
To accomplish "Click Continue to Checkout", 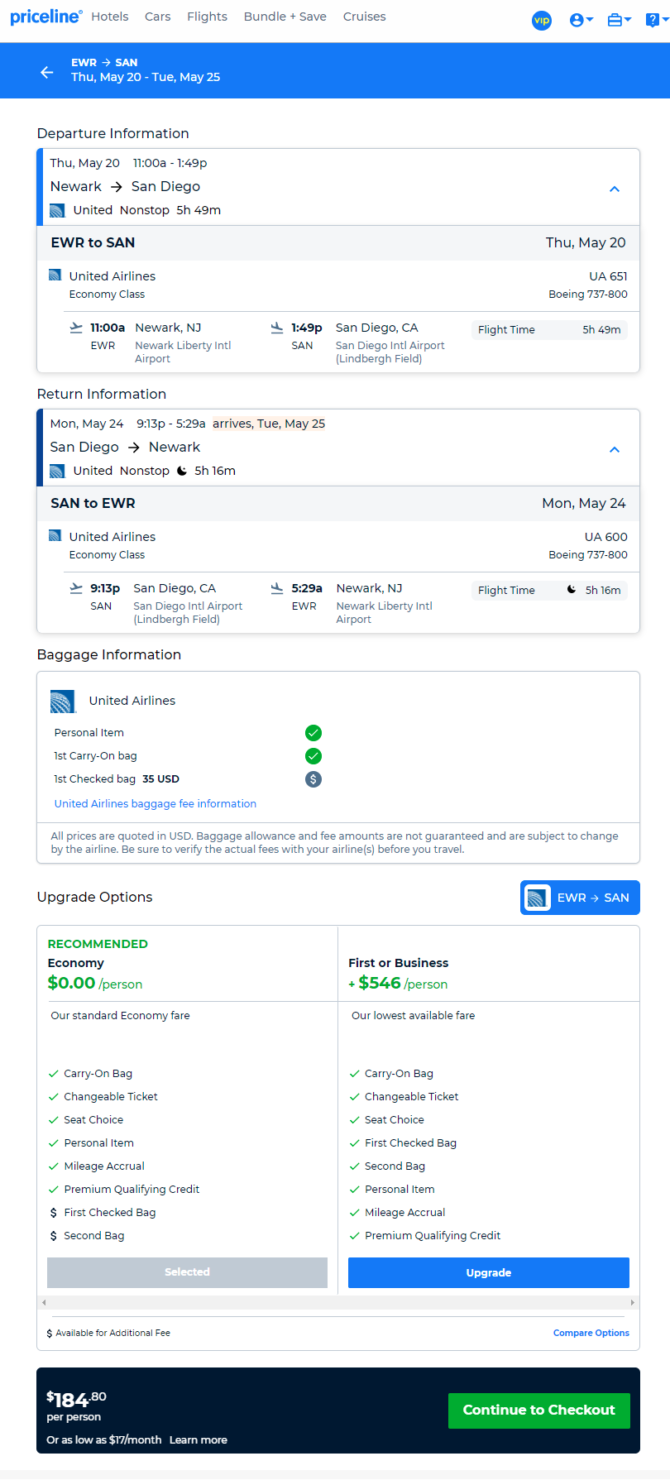I will (x=539, y=1410).
